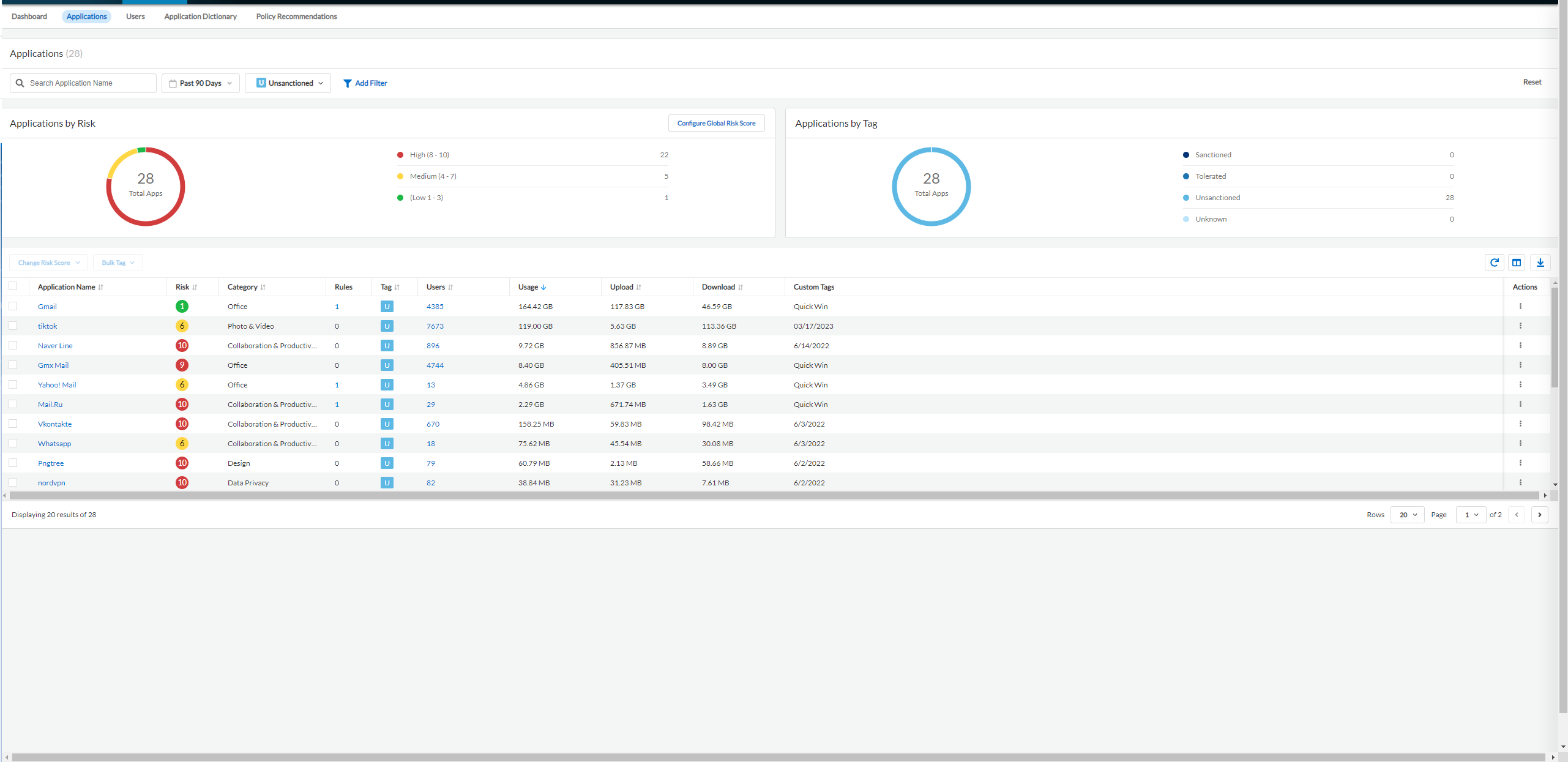Screen dimensions: 1568x762
Task: Open the Rows per page dropdown
Action: pyautogui.click(x=1408, y=515)
